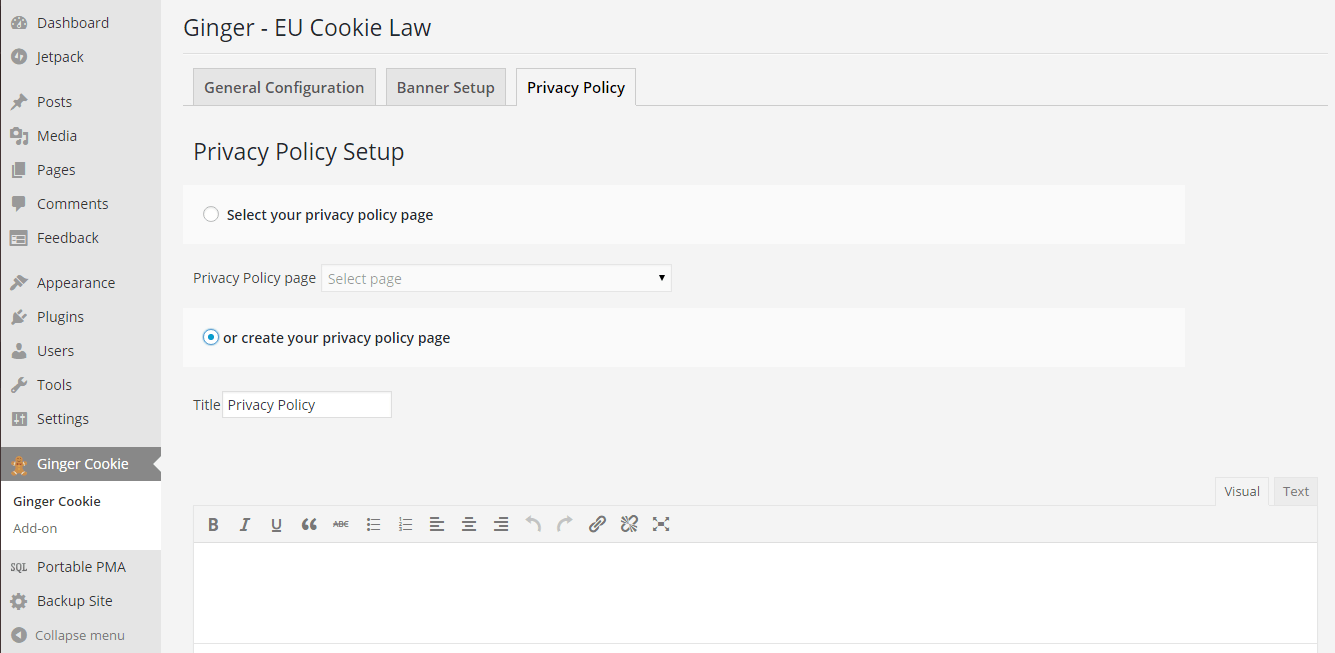The image size is (1335, 653).
Task: Redo last edit in editor
Action: click(x=565, y=524)
